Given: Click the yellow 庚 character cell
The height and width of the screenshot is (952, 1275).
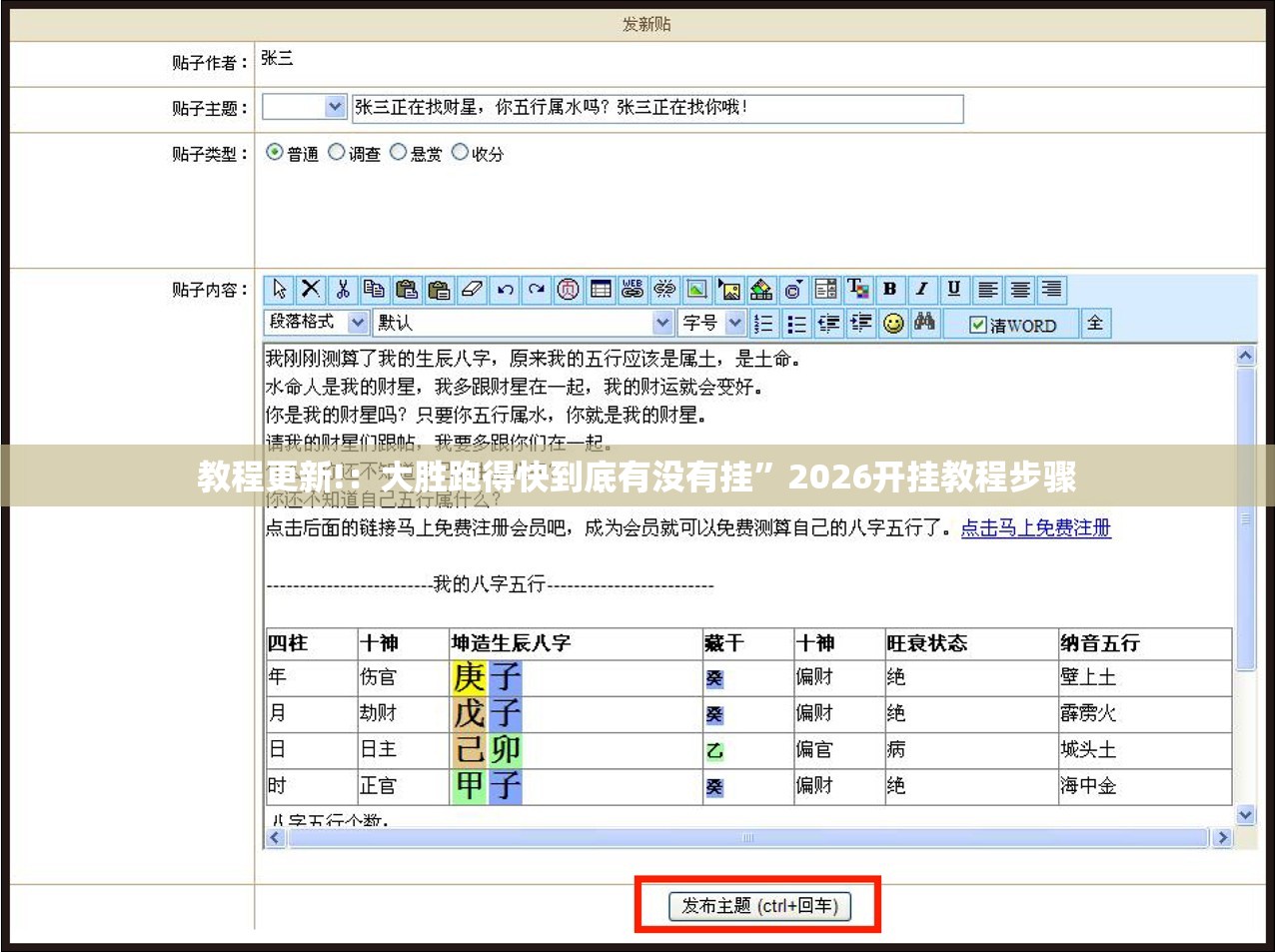Looking at the screenshot, I should click(x=470, y=677).
